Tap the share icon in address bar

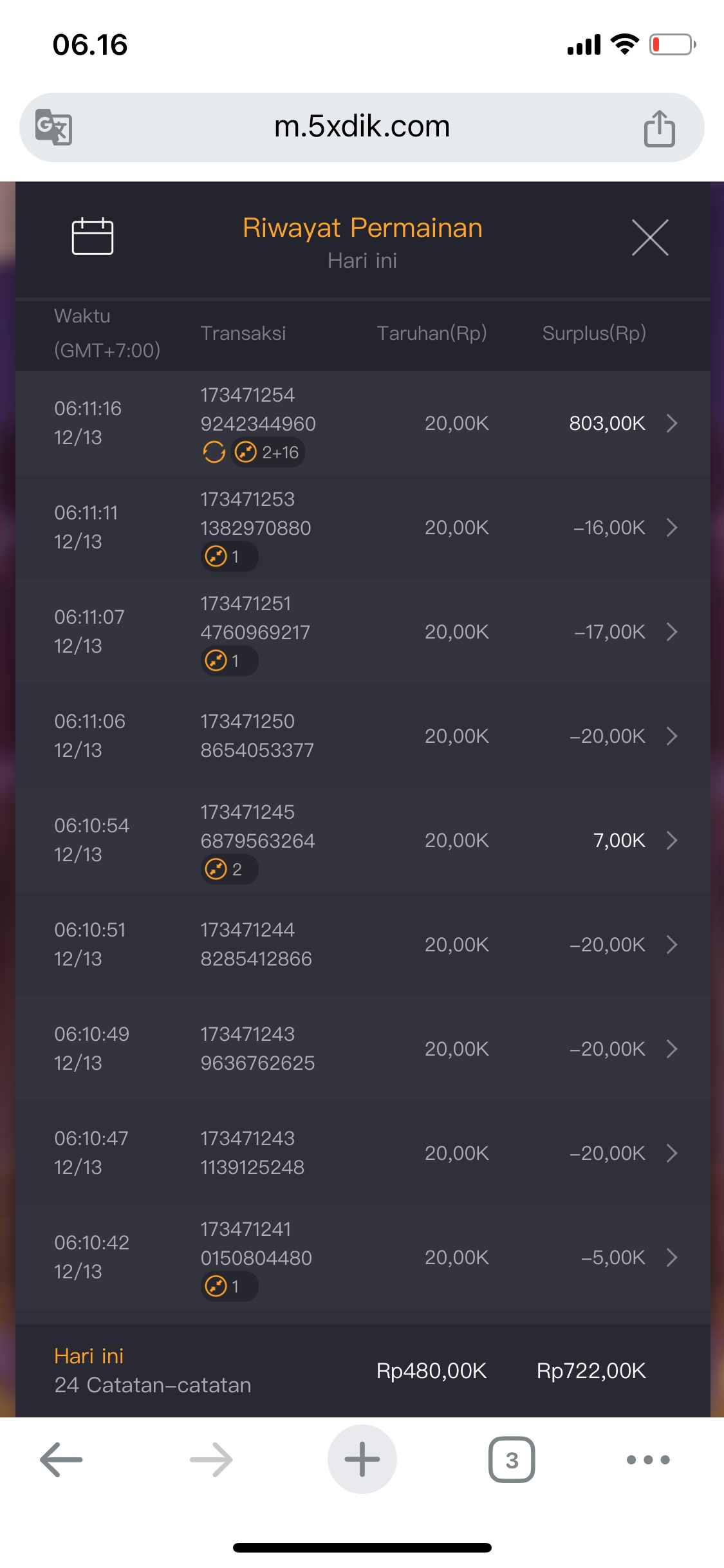(x=659, y=128)
